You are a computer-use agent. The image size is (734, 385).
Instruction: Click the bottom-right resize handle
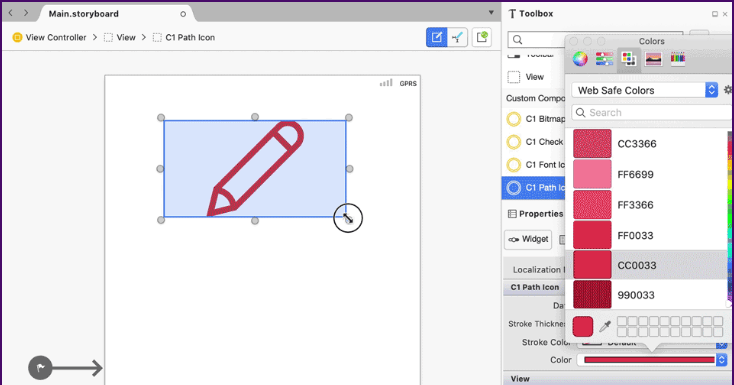[348, 219]
